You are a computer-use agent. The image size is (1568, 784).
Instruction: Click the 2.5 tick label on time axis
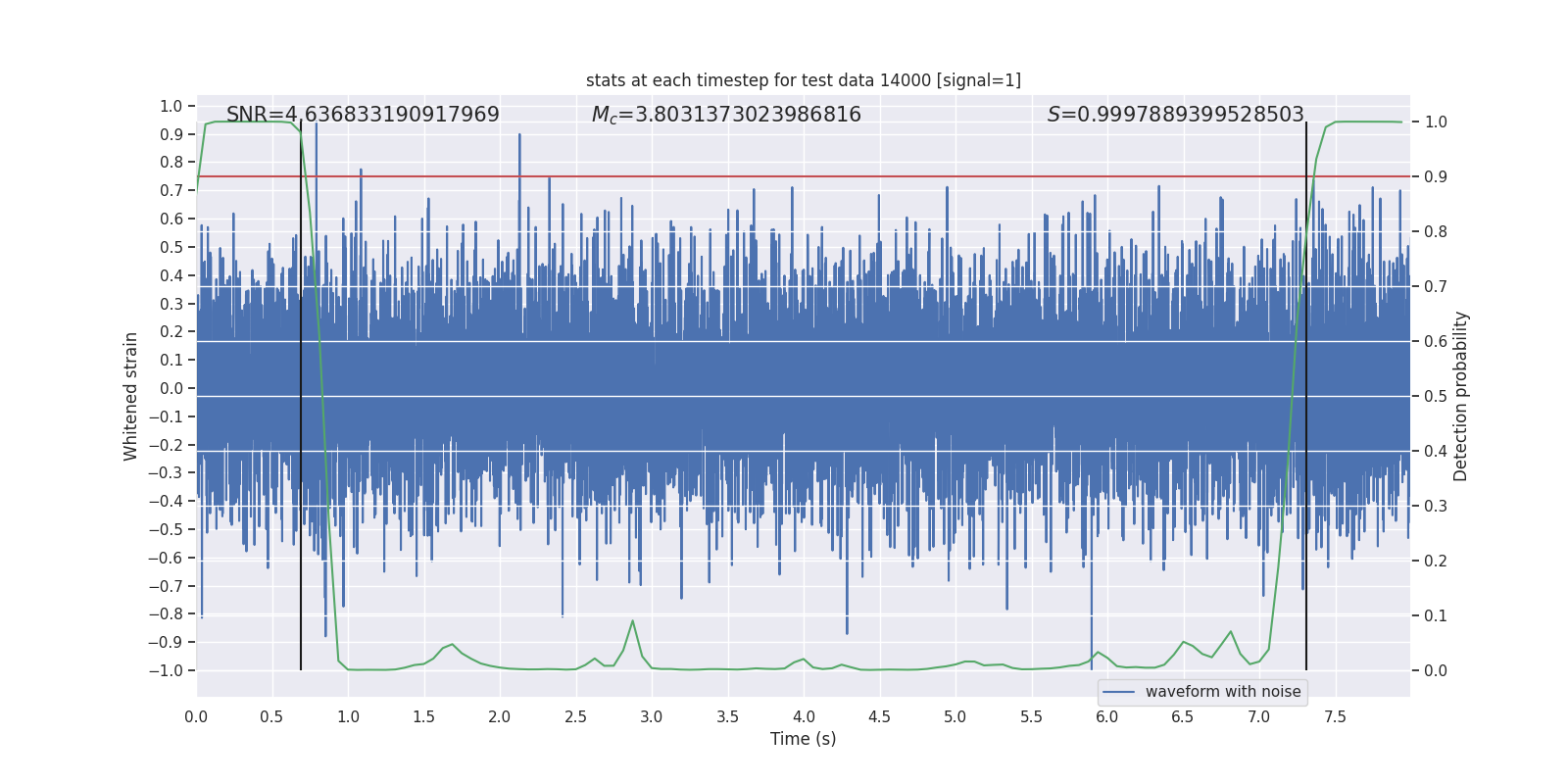coord(575,717)
